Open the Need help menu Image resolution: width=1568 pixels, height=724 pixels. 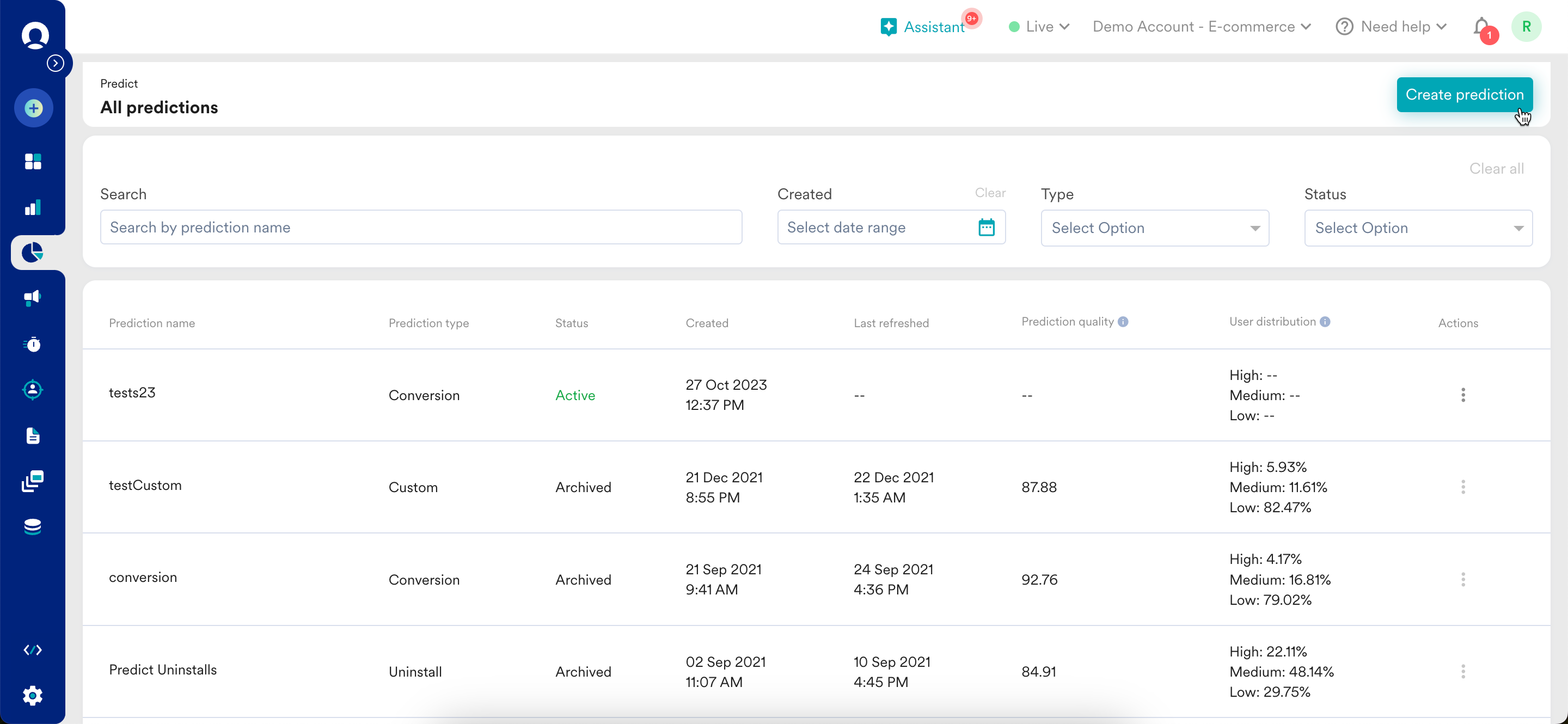click(x=1391, y=27)
